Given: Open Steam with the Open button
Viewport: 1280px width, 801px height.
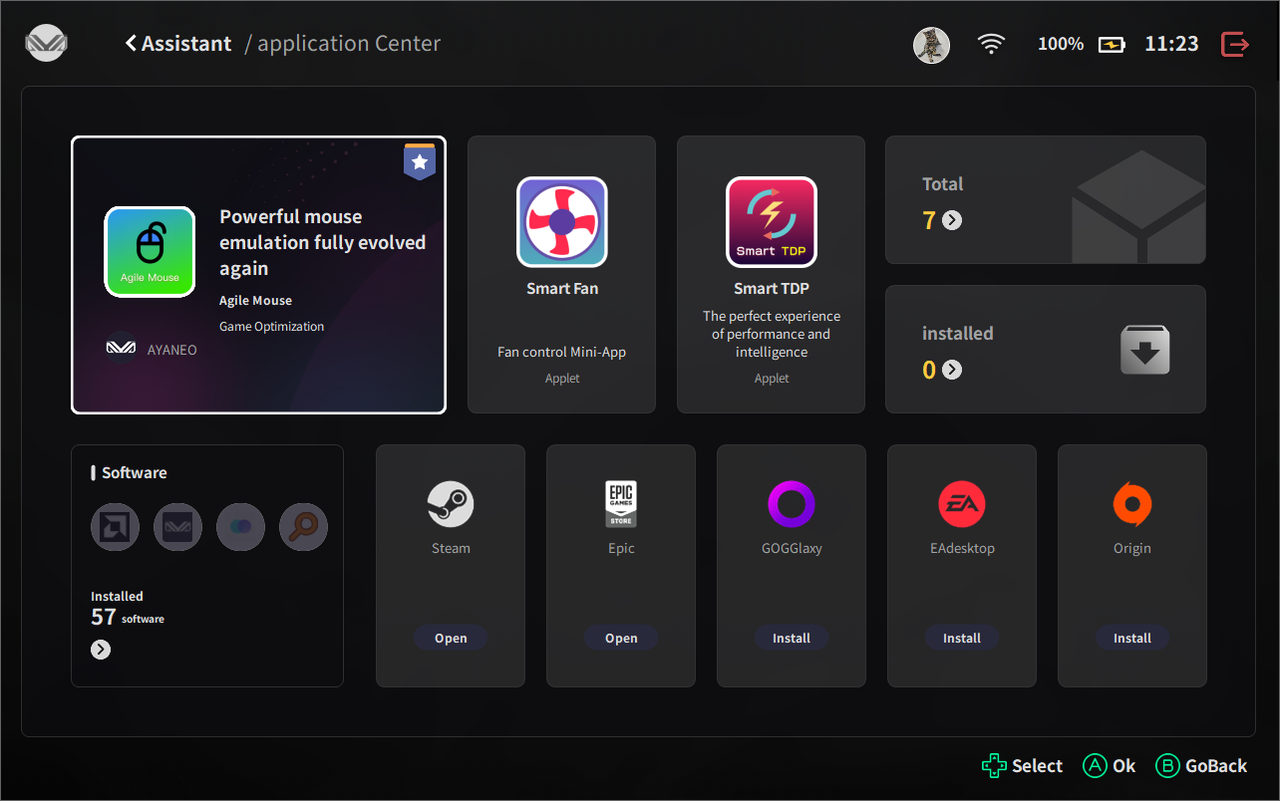Looking at the screenshot, I should click(x=451, y=638).
